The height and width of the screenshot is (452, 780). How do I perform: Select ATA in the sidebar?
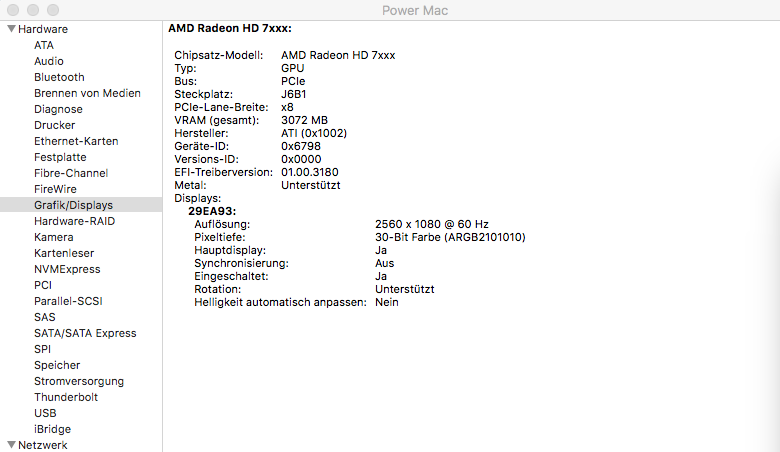(44, 45)
